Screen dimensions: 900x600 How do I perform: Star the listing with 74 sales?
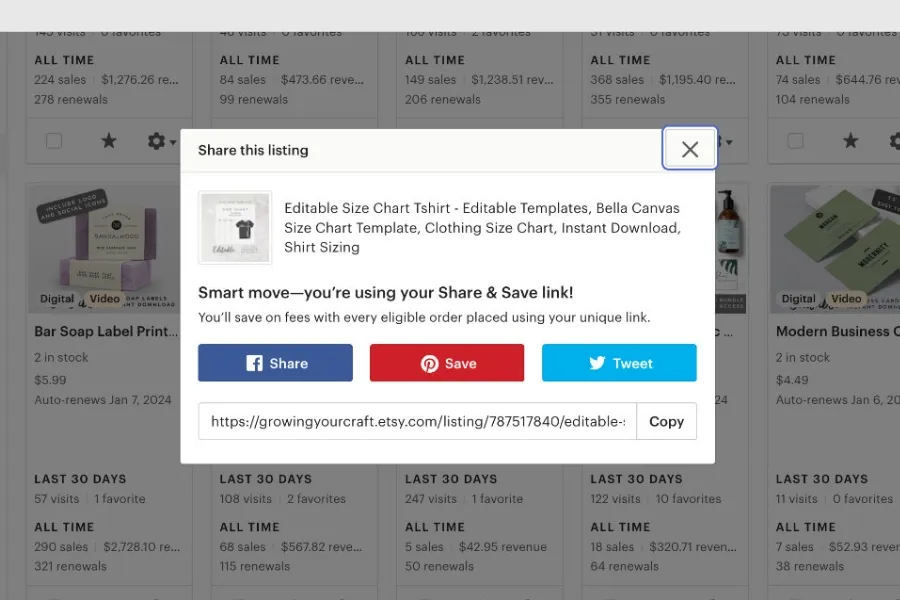(x=851, y=140)
